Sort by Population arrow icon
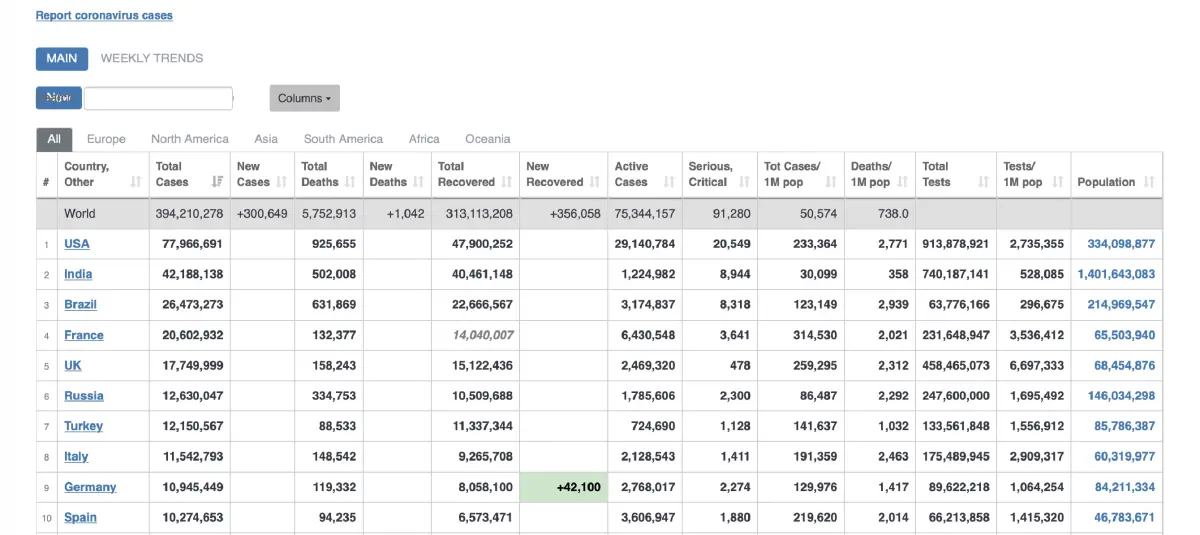 point(1148,182)
